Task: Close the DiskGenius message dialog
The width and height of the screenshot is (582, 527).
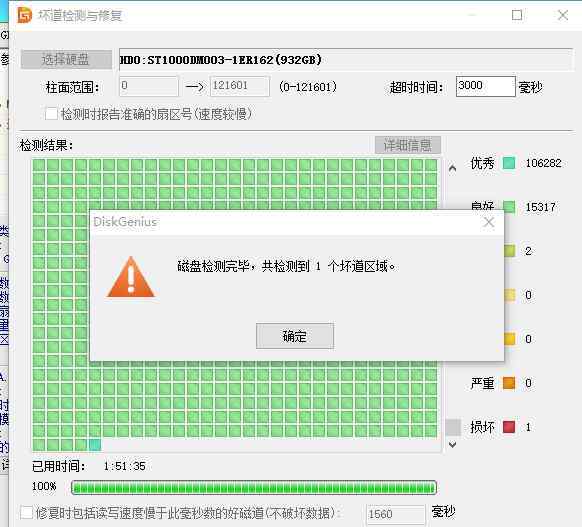Action: [x=489, y=222]
